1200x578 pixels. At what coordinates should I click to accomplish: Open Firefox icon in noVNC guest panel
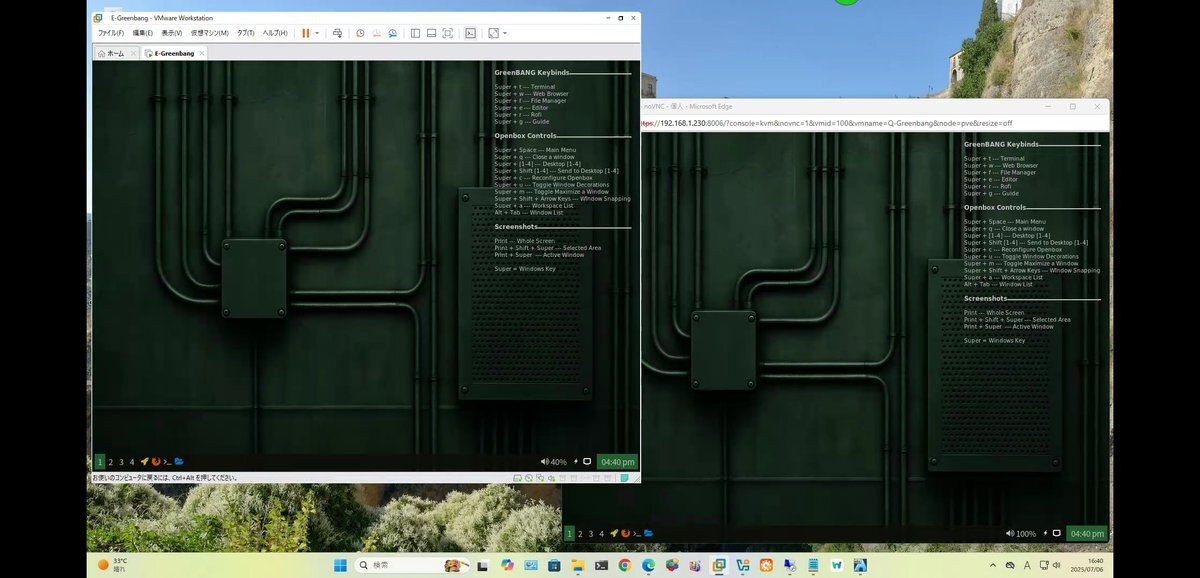click(x=626, y=534)
